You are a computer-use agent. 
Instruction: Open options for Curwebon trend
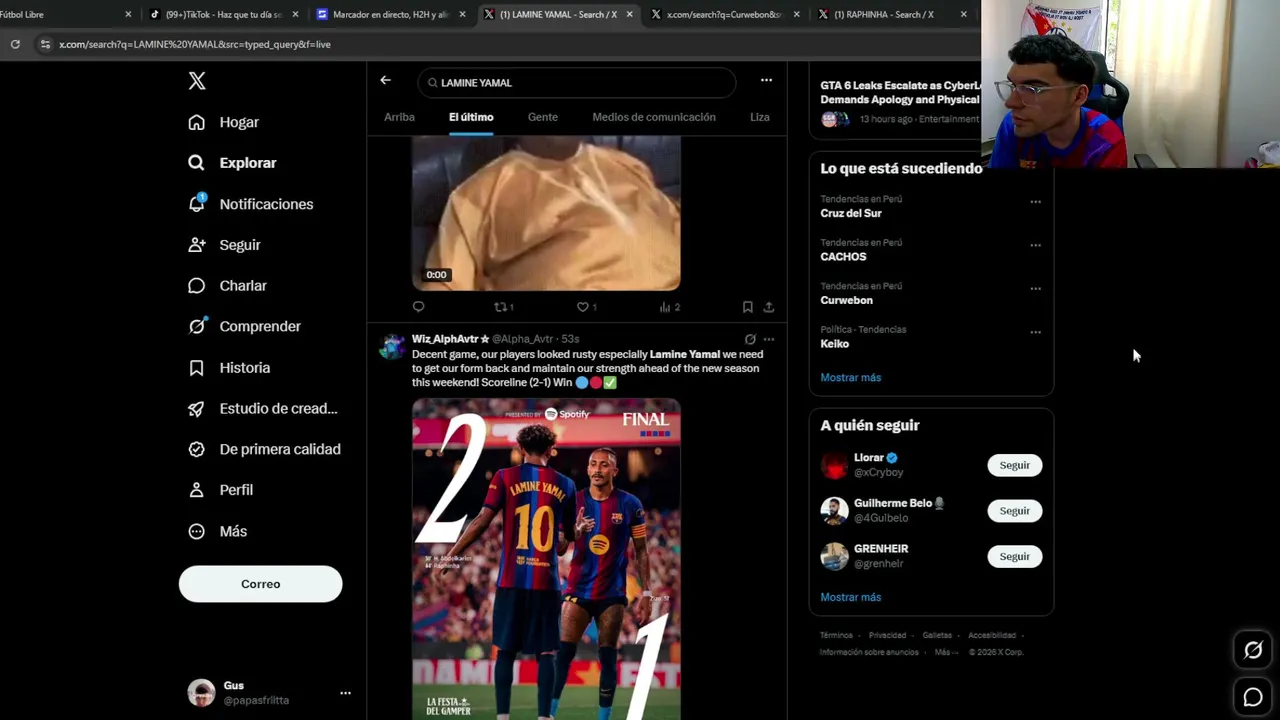click(x=1035, y=289)
